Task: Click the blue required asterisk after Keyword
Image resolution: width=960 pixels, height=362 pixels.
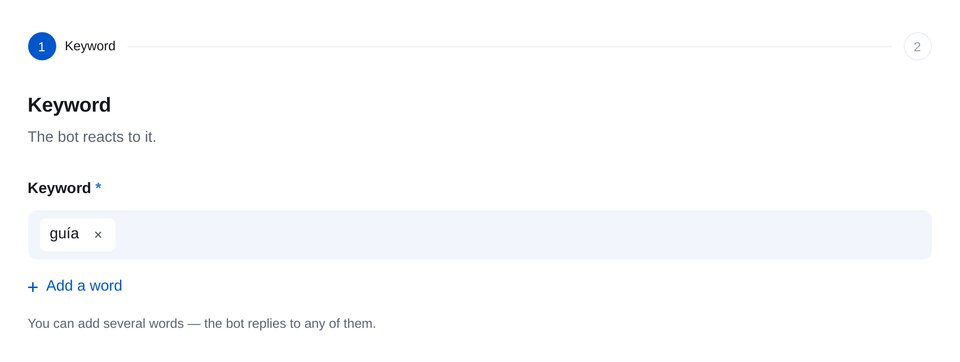Action: [98, 186]
